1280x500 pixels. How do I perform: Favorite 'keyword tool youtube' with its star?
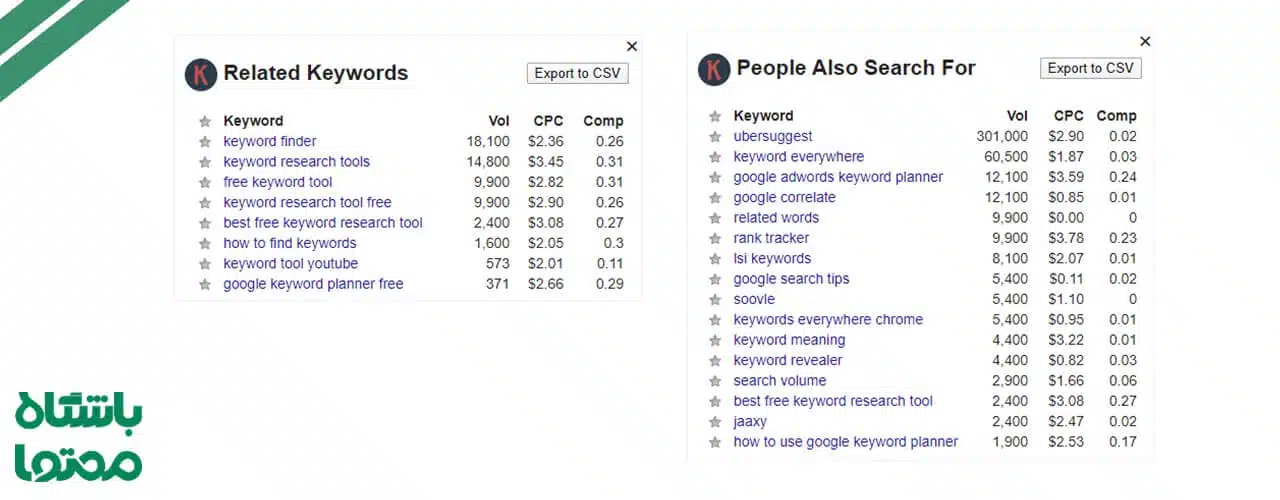click(205, 264)
